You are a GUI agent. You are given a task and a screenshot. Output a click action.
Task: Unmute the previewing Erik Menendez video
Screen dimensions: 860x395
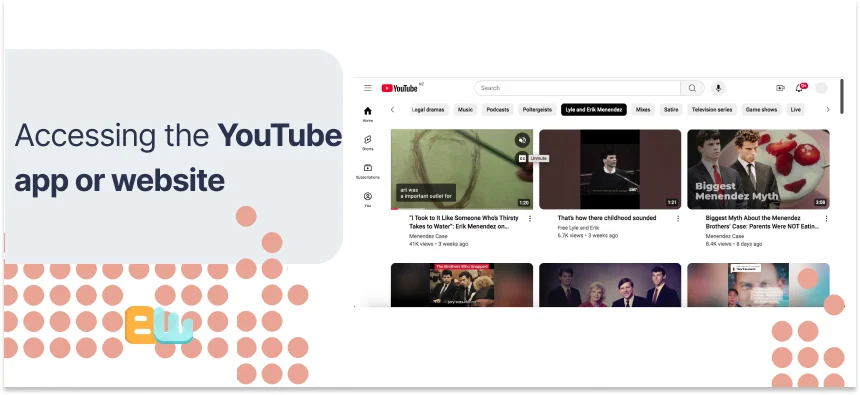pyautogui.click(x=523, y=140)
